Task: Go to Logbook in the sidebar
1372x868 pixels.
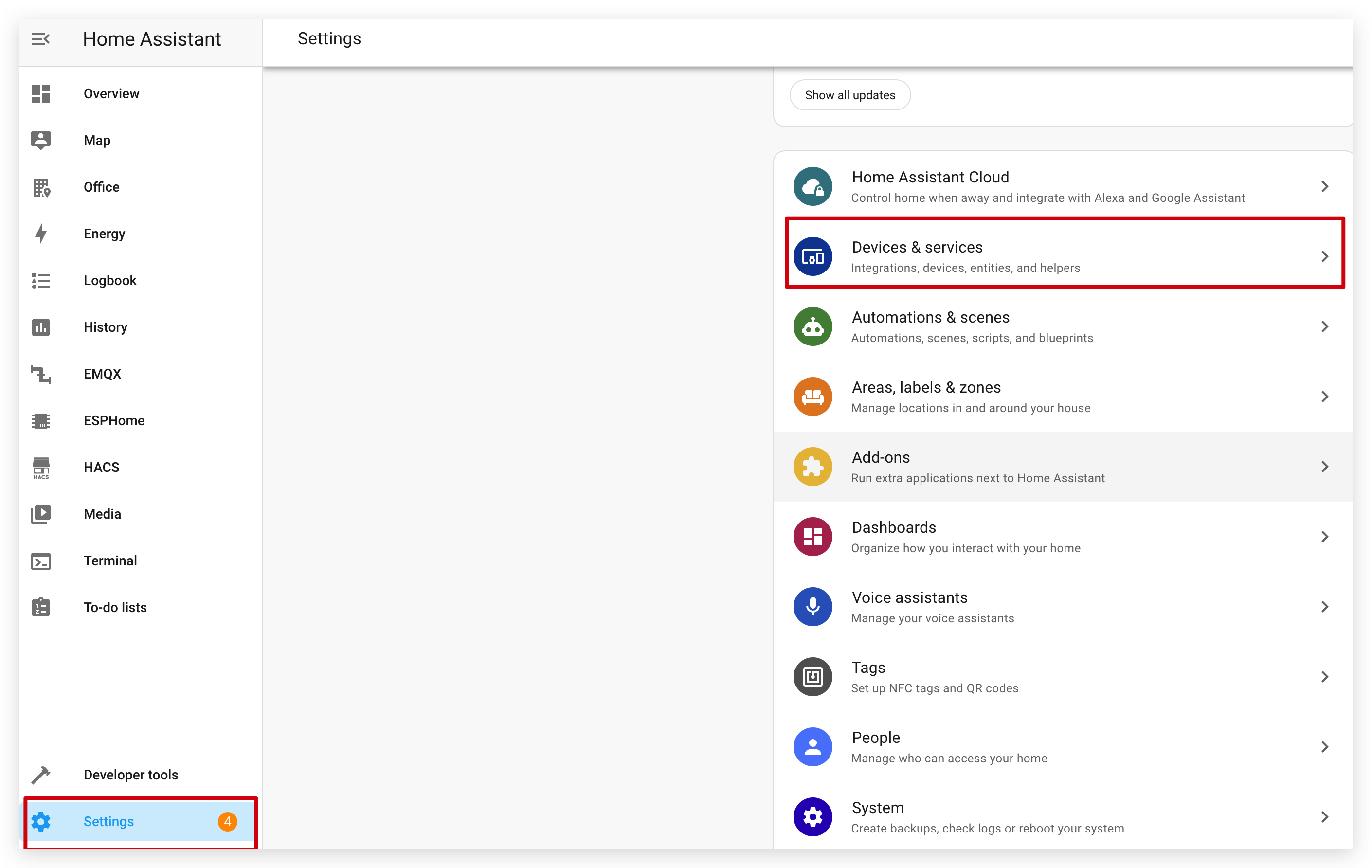Action: (140, 280)
